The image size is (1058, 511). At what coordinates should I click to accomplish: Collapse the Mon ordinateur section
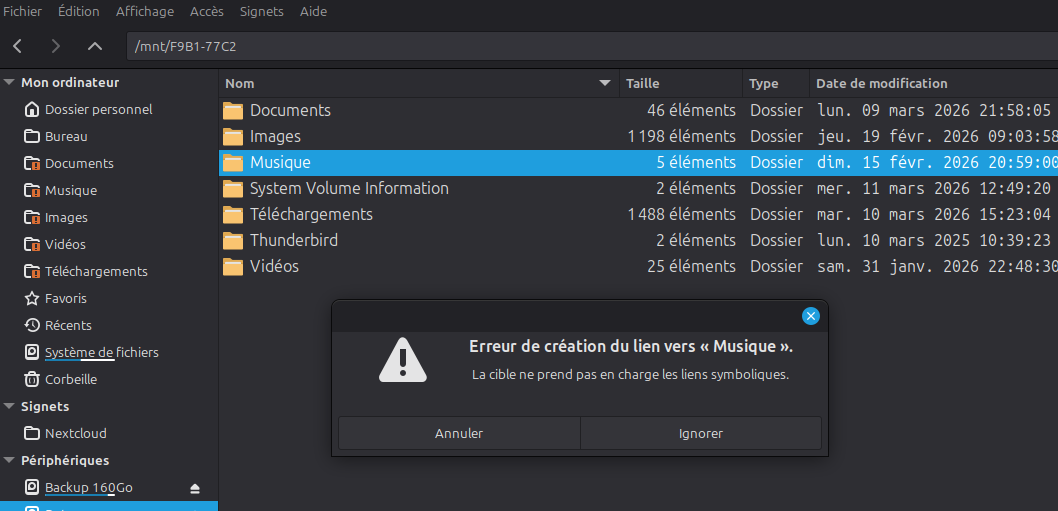click(x=9, y=82)
